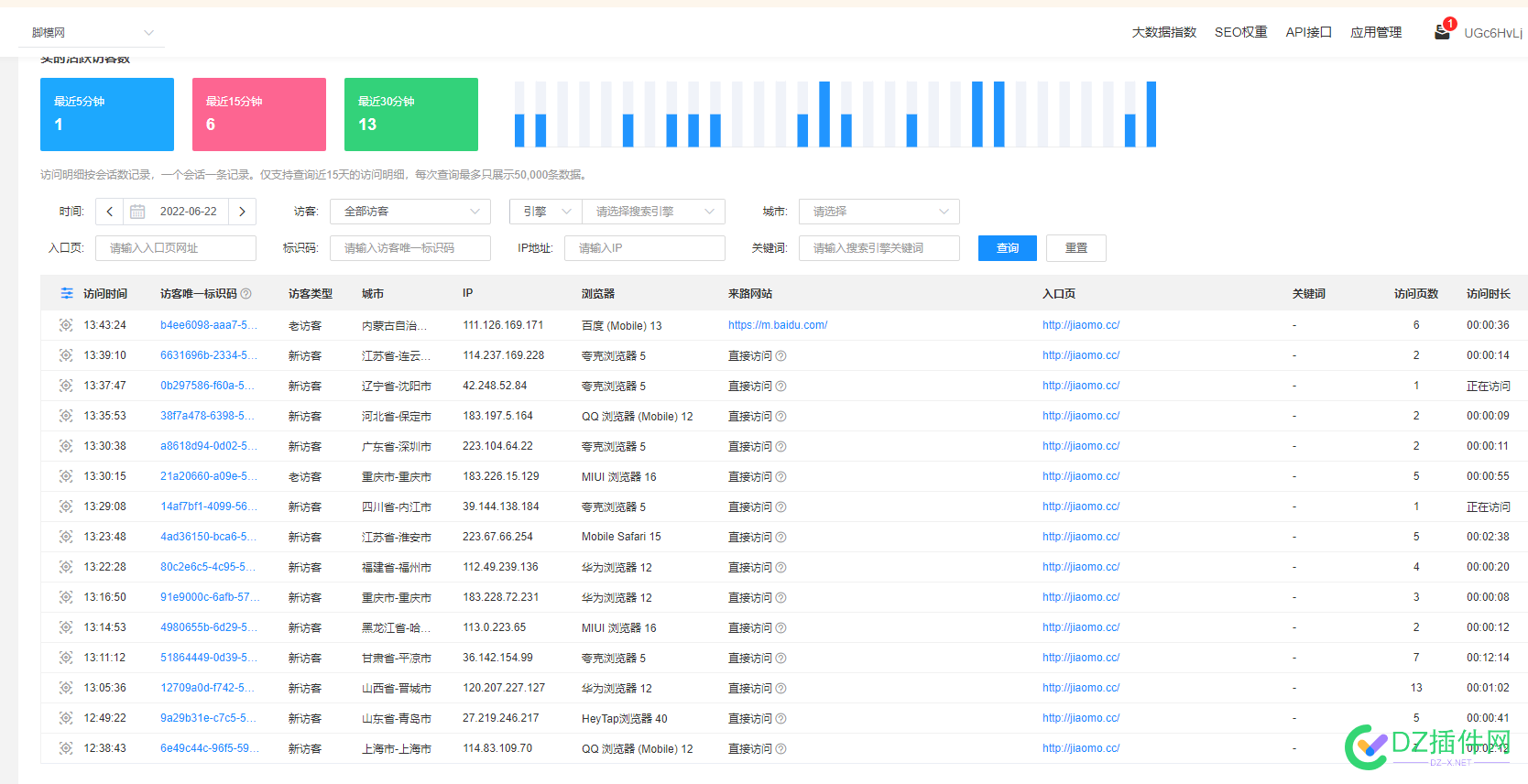Screen dimensions: 1528x784
Task: Open UGc6HvLj user account menu
Action: coord(1492,33)
